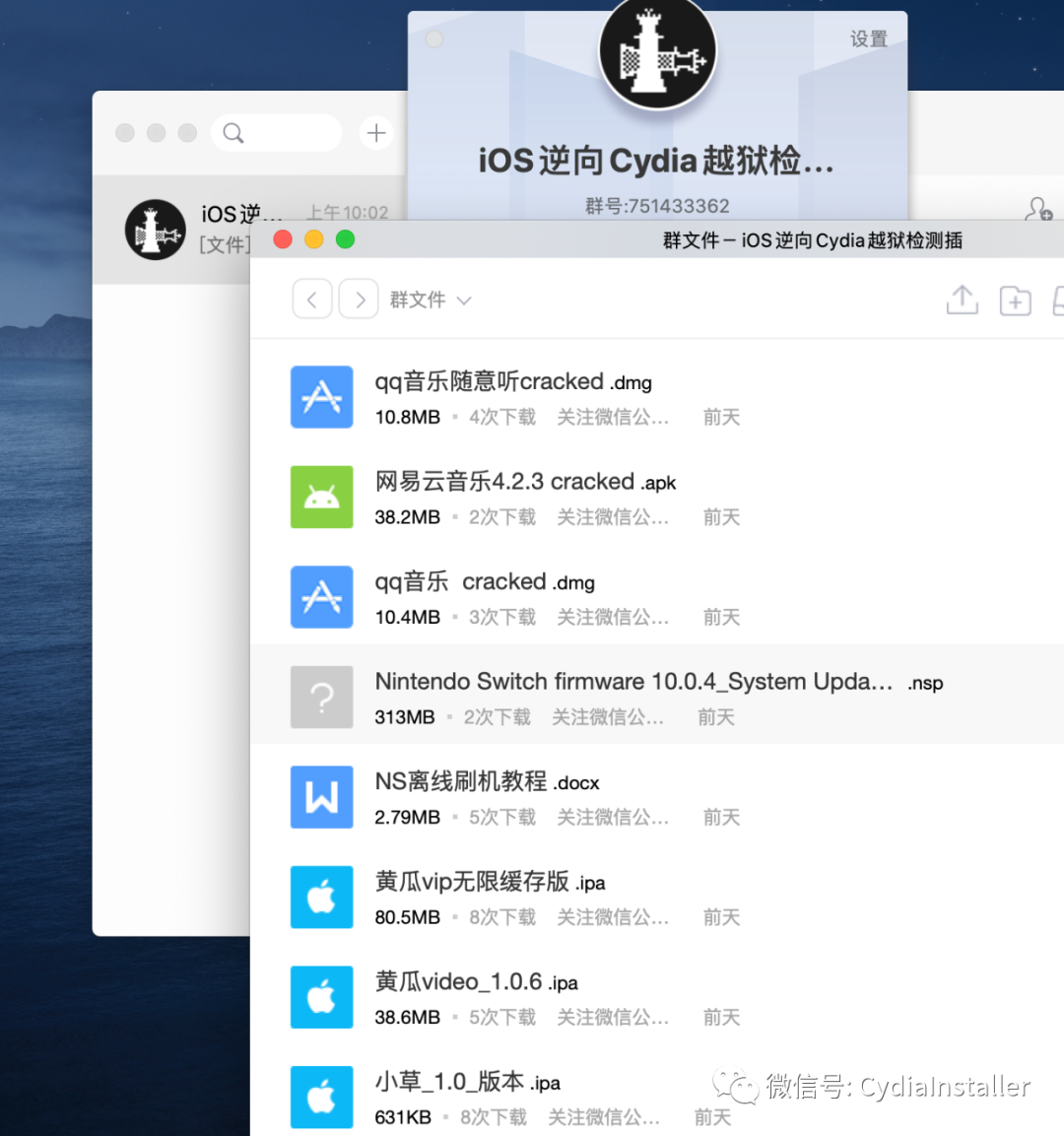Go back with the left arrow button

pyautogui.click(x=312, y=300)
